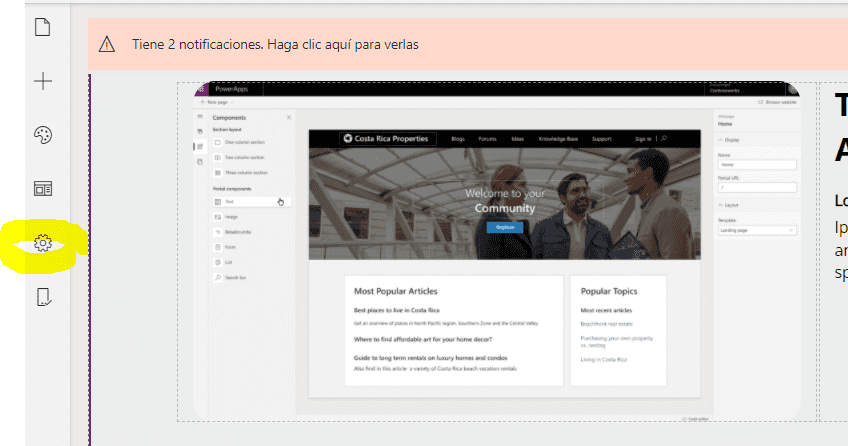Open the Themes palette icon
The height and width of the screenshot is (446, 848).
coord(43,135)
